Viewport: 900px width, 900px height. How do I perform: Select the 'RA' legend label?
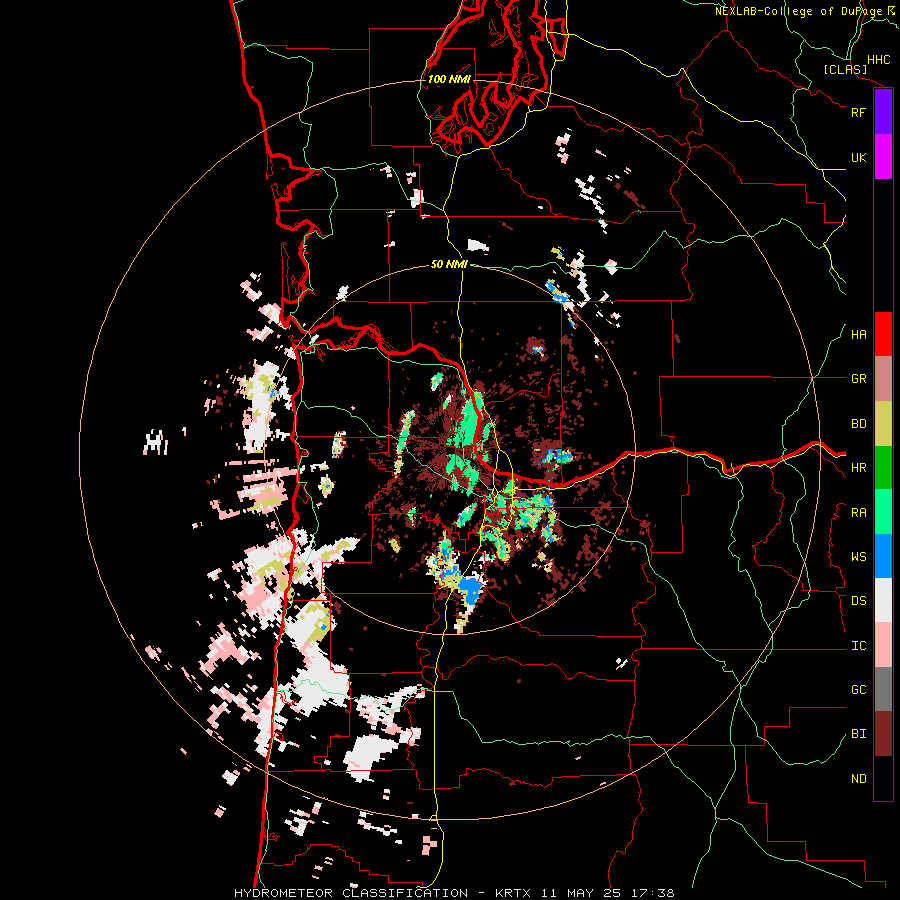[858, 513]
